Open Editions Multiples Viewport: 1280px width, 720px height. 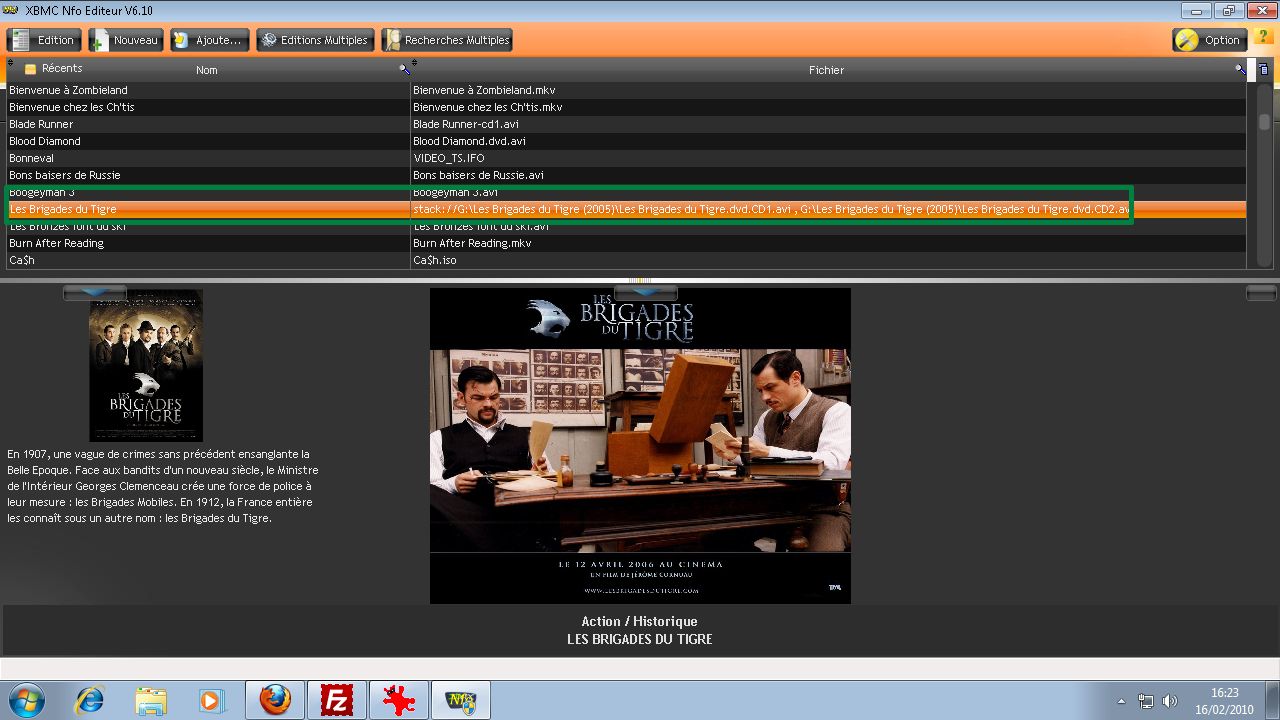click(x=315, y=40)
